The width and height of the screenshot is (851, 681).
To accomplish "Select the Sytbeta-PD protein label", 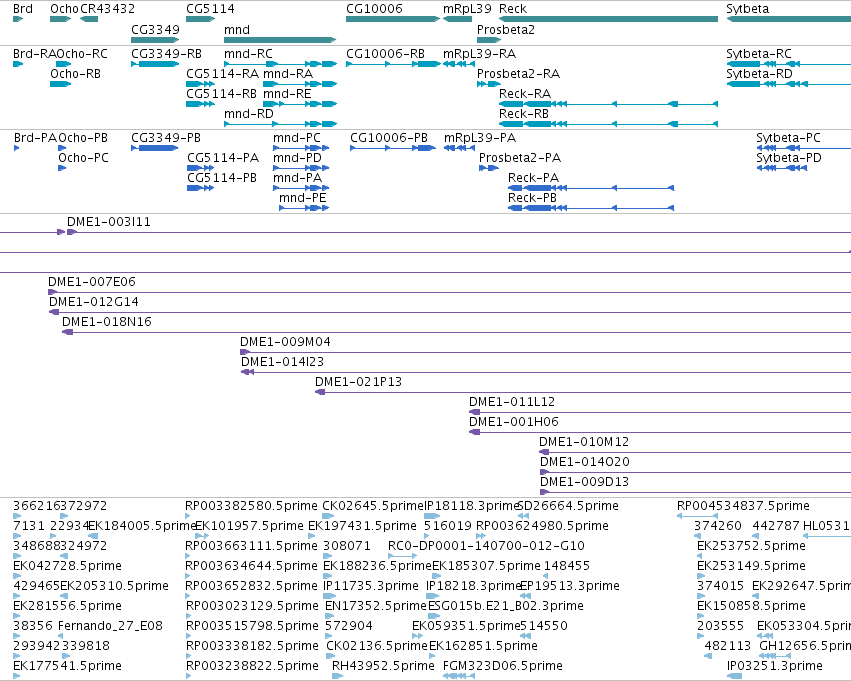I will coord(789,158).
